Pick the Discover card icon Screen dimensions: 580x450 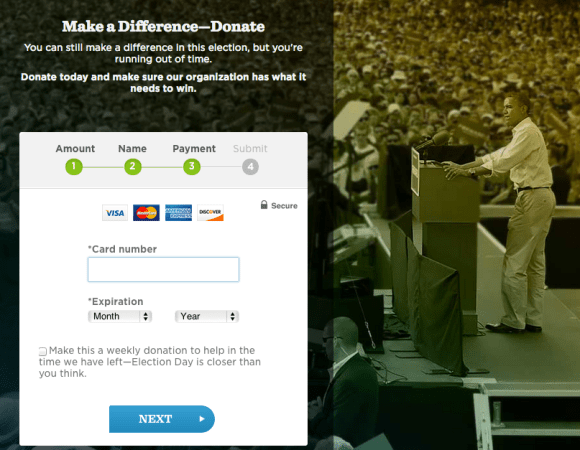click(210, 213)
